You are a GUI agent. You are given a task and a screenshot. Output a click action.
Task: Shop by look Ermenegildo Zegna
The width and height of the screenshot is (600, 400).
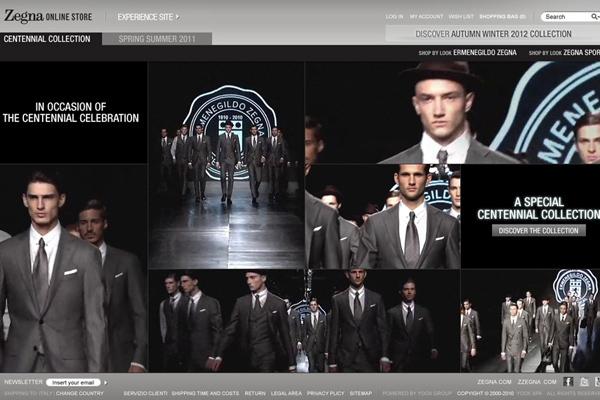(467, 52)
